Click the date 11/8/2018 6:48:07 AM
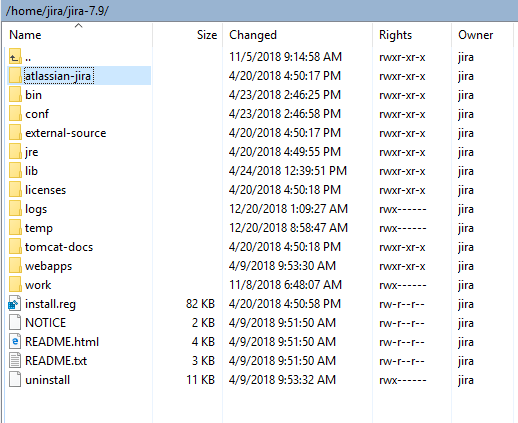 (285, 285)
